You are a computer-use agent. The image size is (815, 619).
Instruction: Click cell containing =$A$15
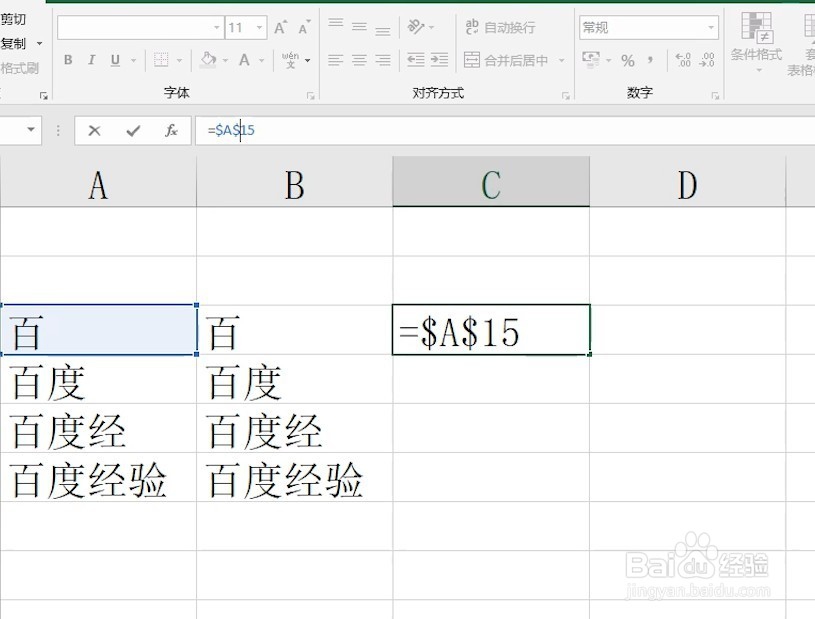tap(491, 330)
